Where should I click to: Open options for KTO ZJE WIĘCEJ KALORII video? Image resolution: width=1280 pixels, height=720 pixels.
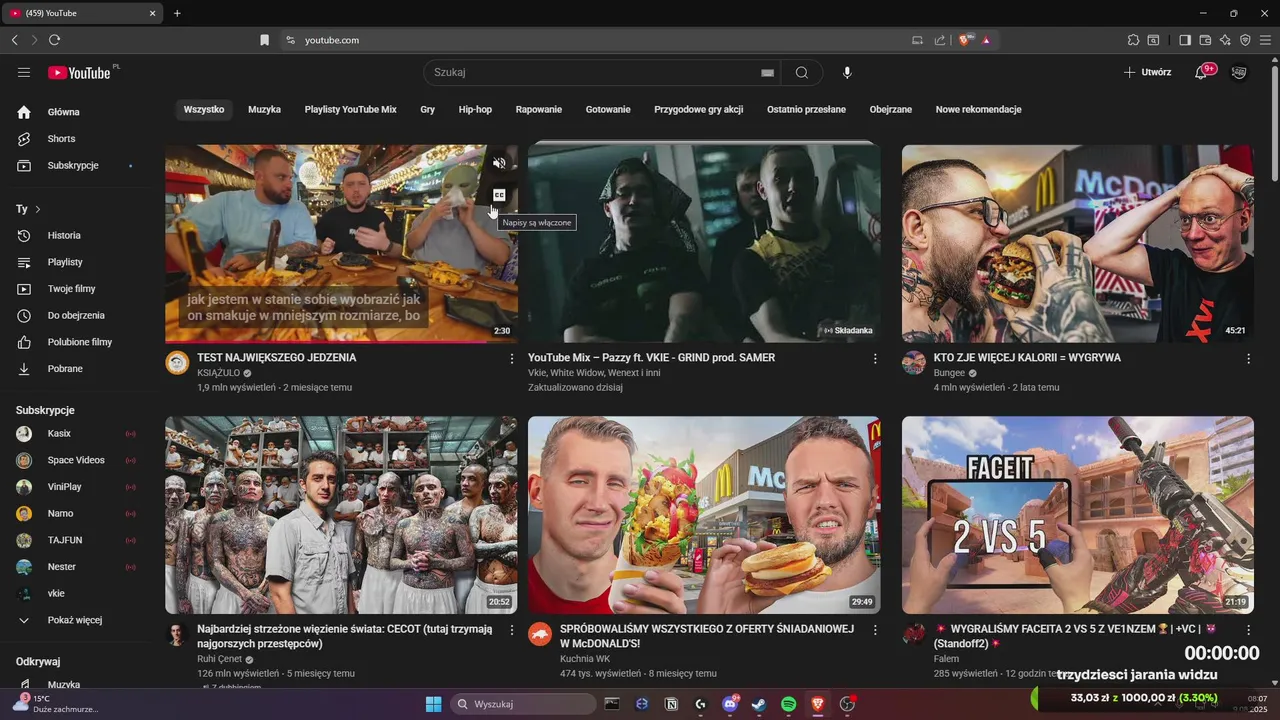pyautogui.click(x=1248, y=358)
